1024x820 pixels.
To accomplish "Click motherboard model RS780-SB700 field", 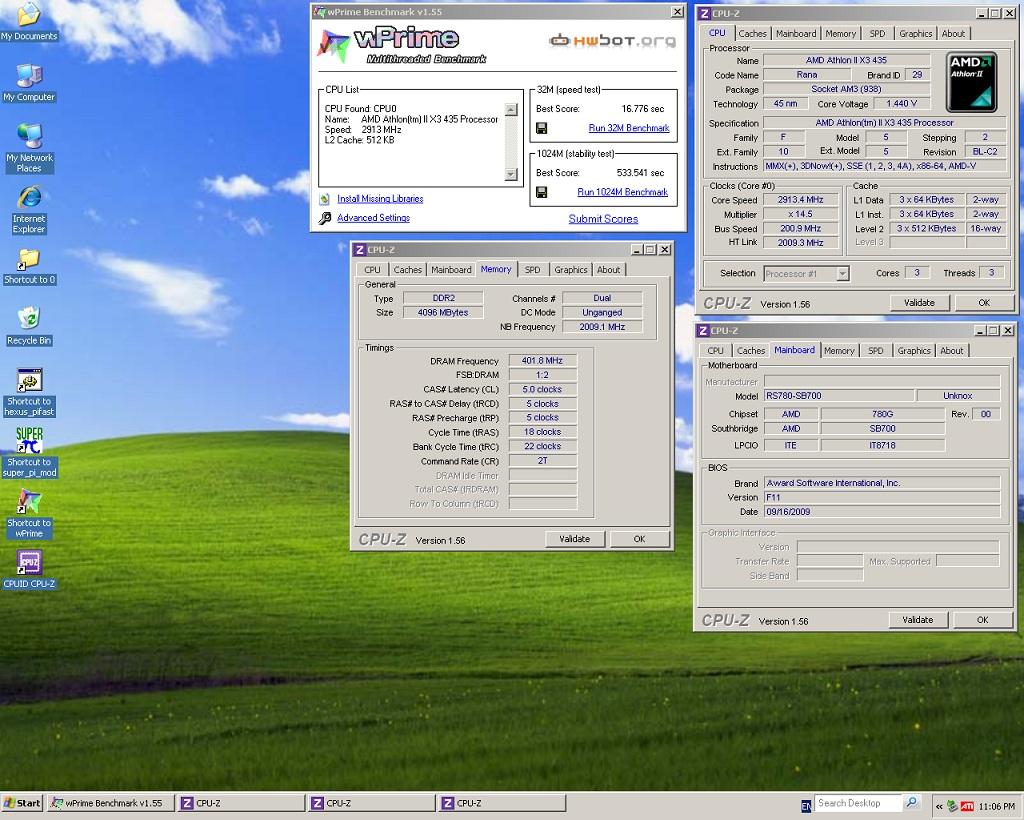I will coord(839,396).
